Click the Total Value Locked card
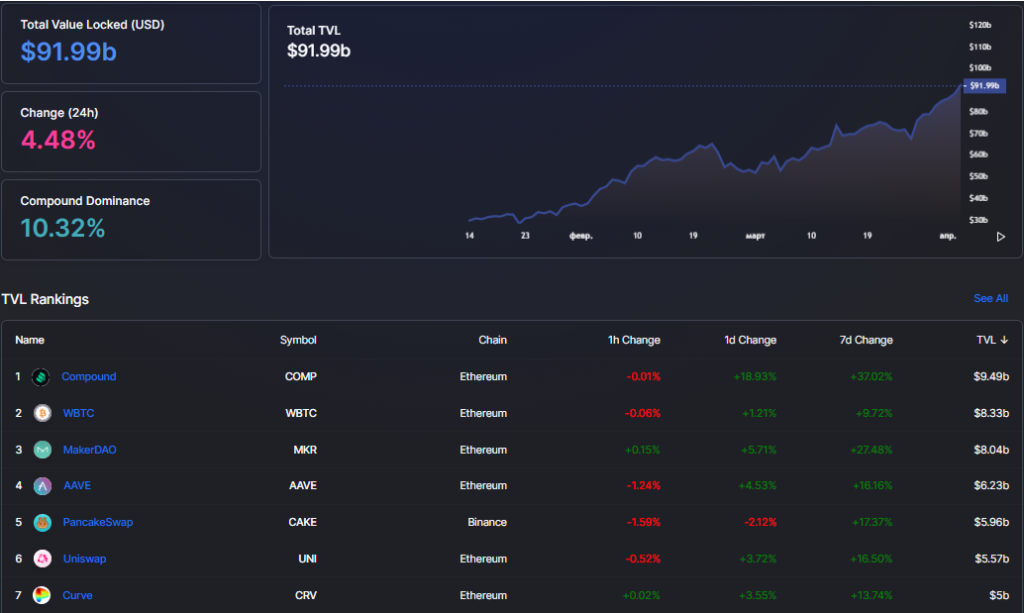The height and width of the screenshot is (613, 1024). 131,43
